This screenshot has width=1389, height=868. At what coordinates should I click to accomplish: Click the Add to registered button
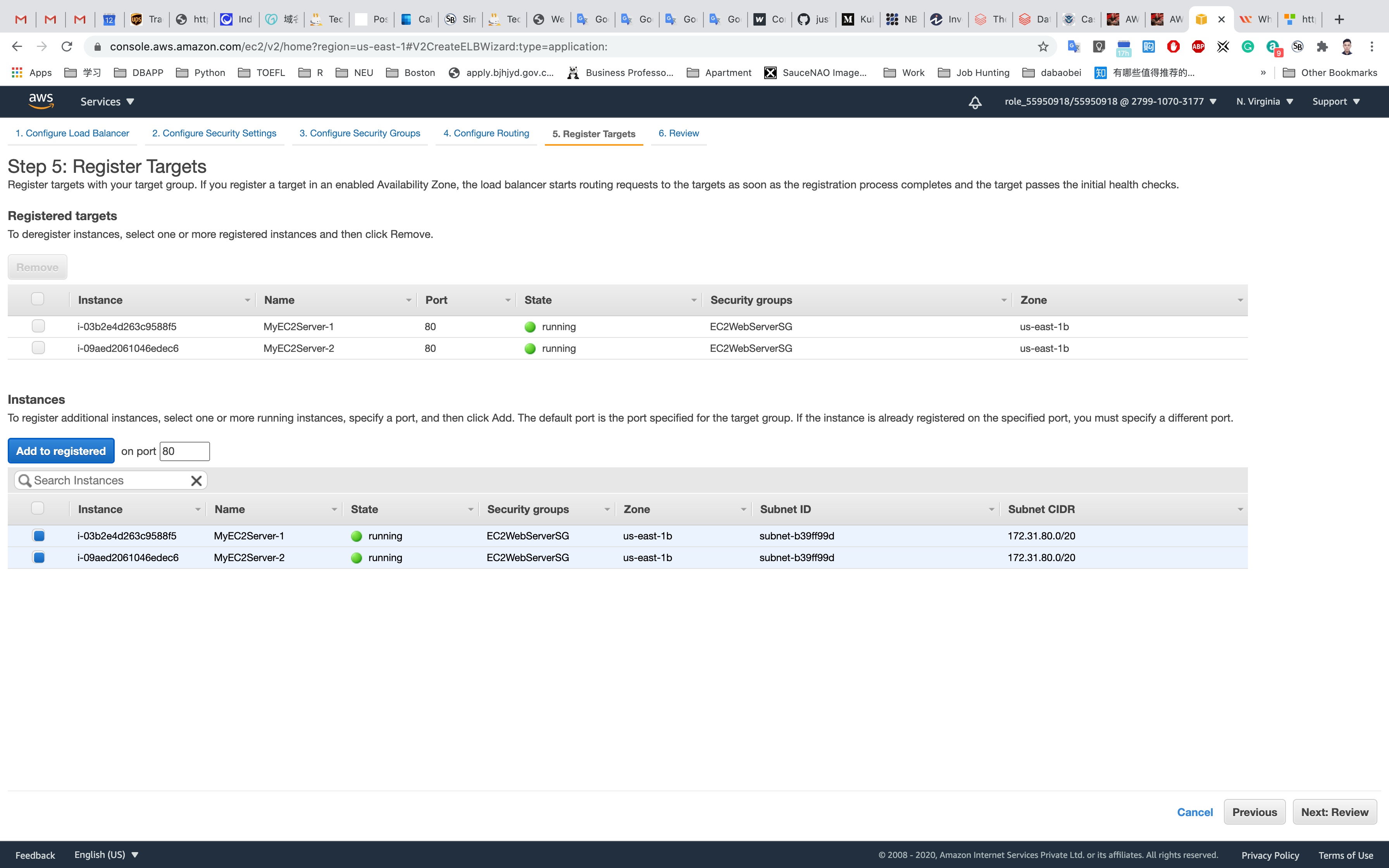click(x=61, y=451)
